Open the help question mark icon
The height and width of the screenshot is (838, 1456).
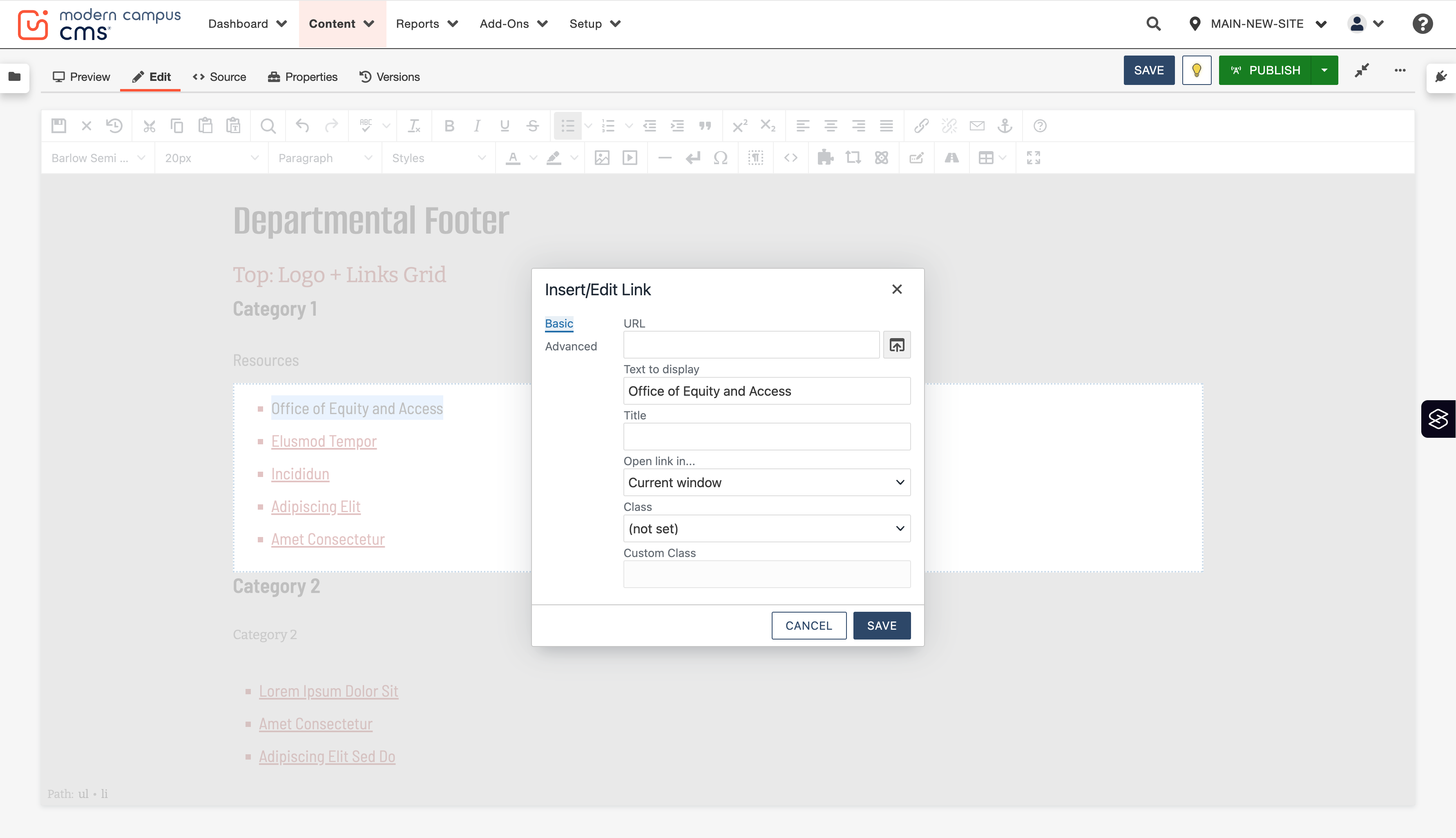pyautogui.click(x=1422, y=24)
